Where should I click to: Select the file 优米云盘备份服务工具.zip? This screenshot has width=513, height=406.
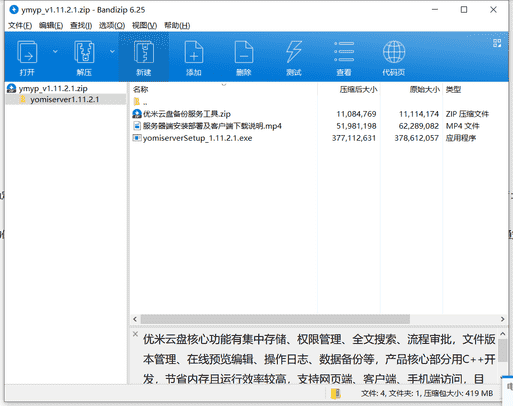pos(187,114)
